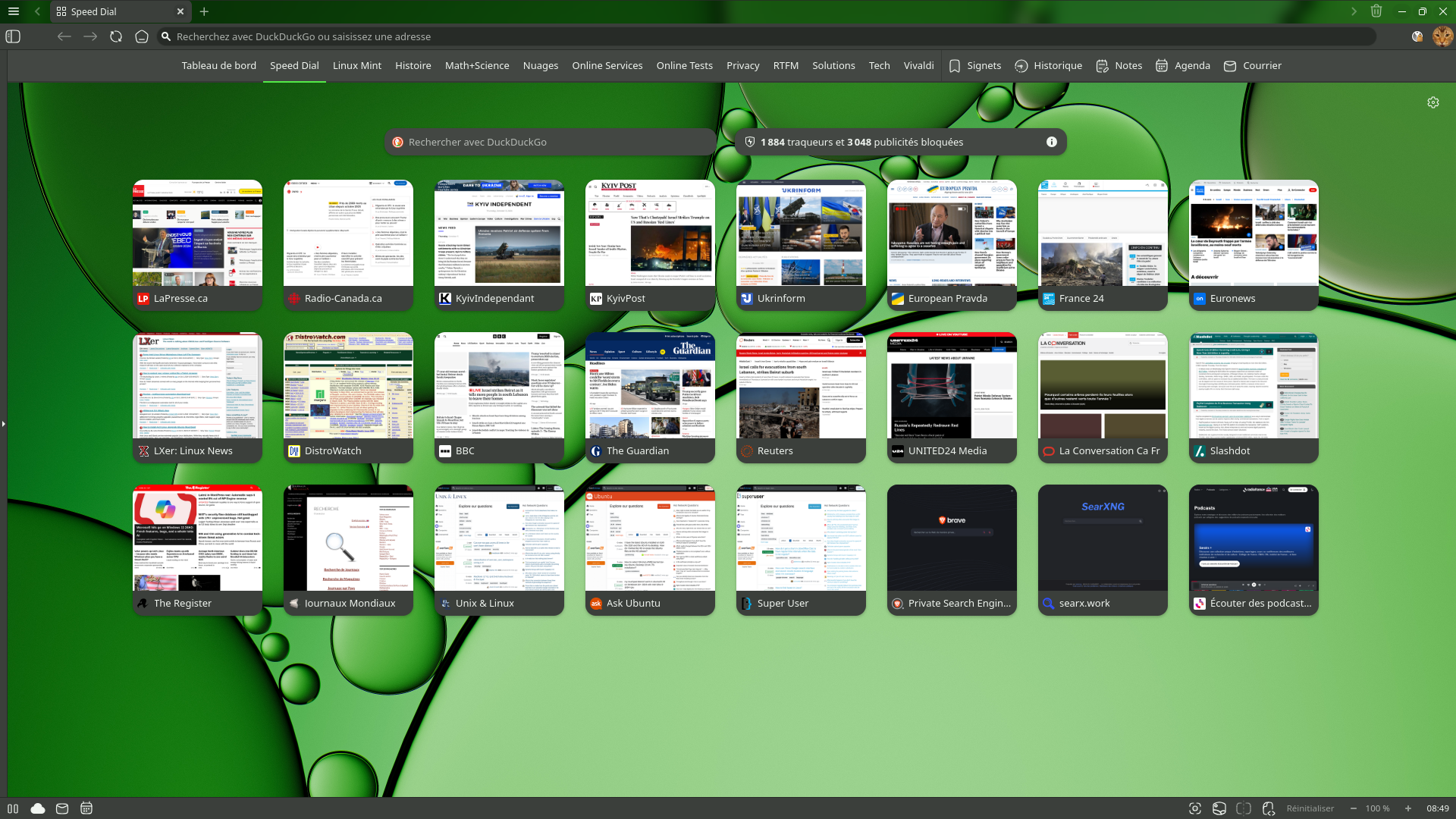1456x819 pixels.
Task: Increase zoom level with plus button
Action: click(x=1408, y=808)
